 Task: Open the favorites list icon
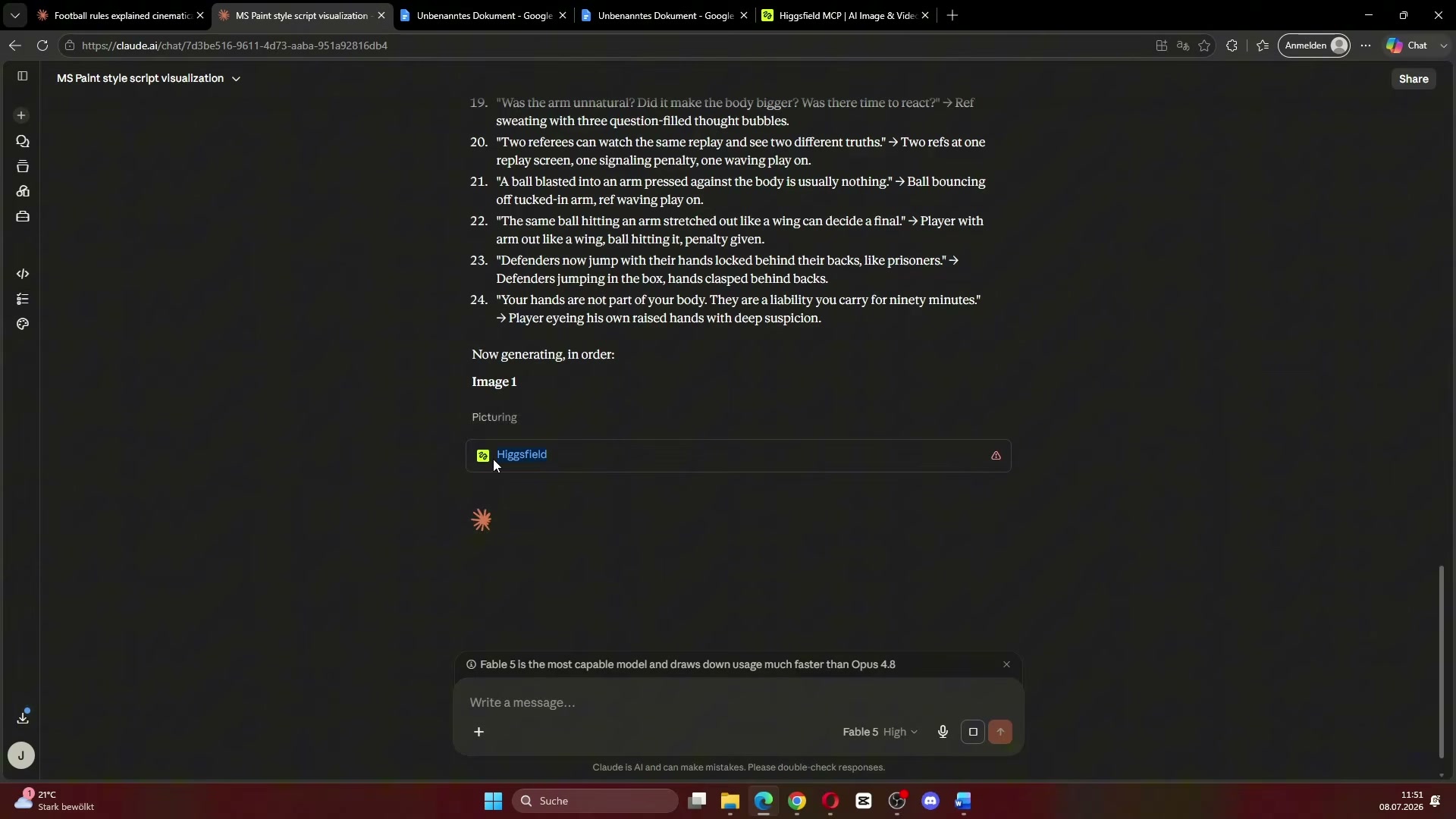[x=1262, y=45]
